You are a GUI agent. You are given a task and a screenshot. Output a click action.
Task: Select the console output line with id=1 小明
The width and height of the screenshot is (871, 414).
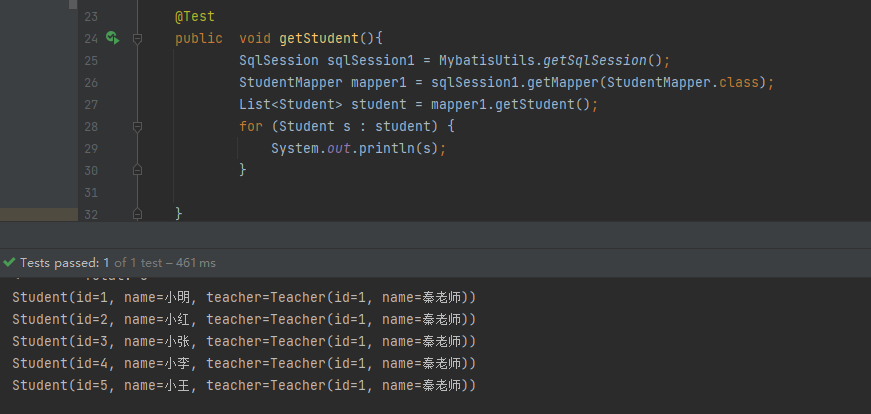244,298
